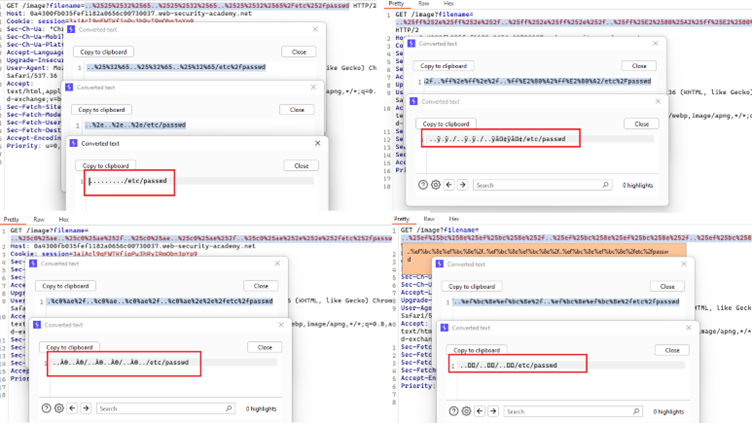Focus Search field in the %ff%2e decoding dialog
The width and height of the screenshot is (752, 423).
point(543,185)
